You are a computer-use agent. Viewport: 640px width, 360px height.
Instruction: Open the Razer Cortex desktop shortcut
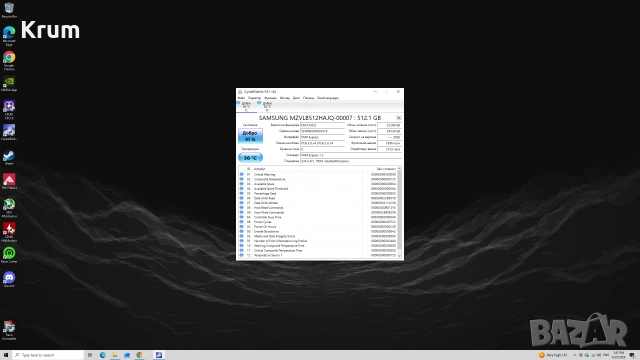pyautogui.click(x=9, y=255)
